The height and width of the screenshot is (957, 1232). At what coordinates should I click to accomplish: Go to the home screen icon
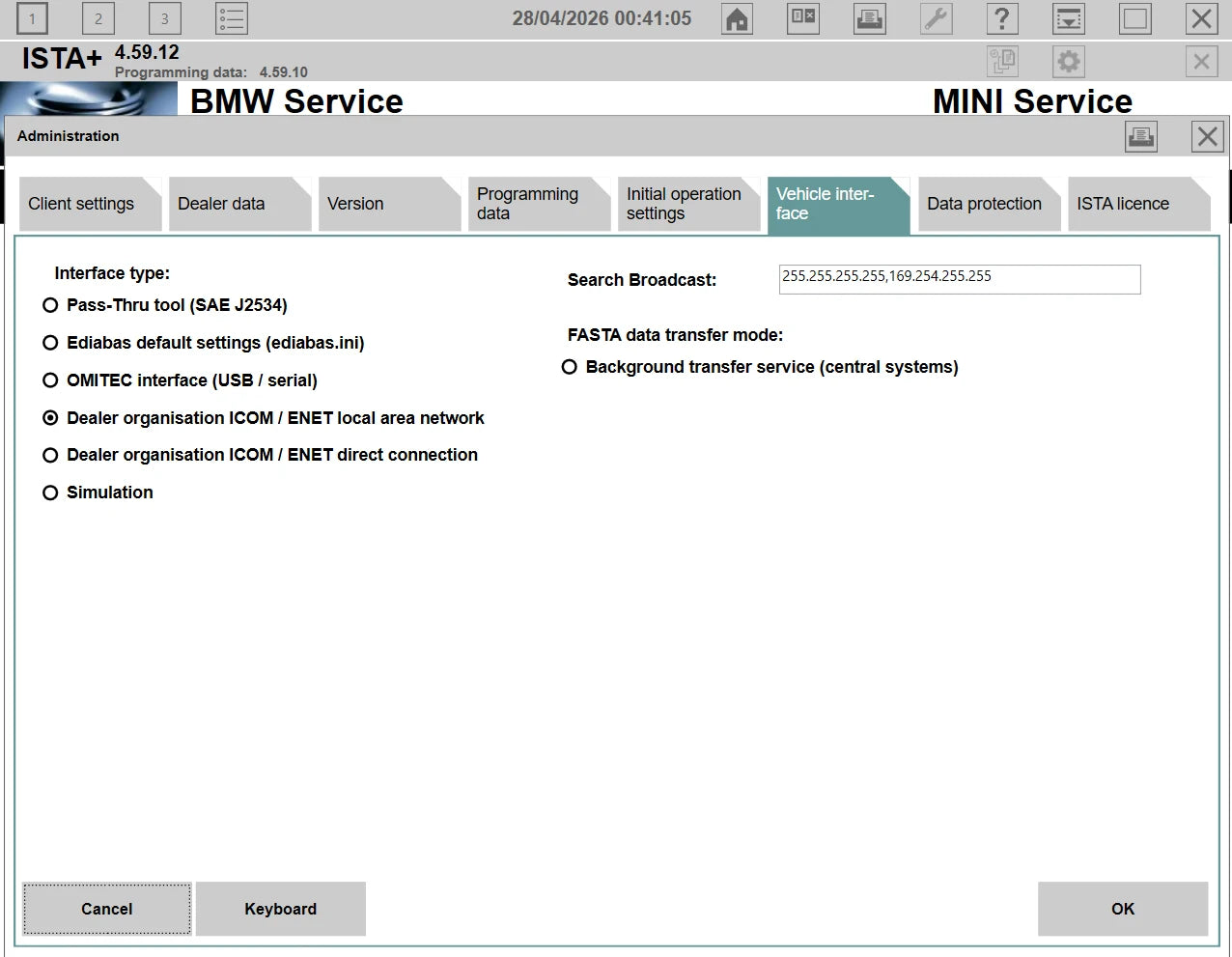point(738,18)
